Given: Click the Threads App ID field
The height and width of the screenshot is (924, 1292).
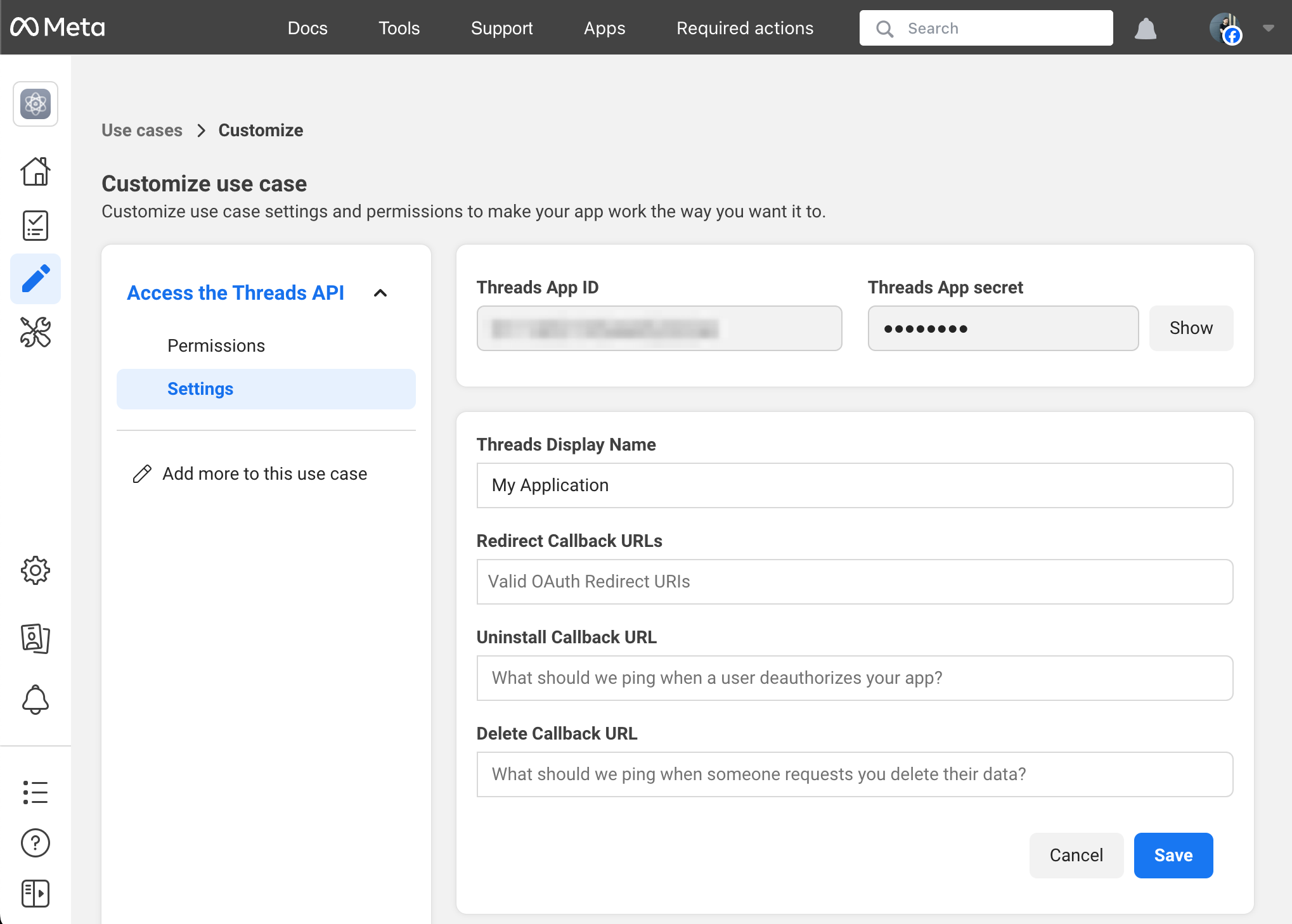Looking at the screenshot, I should pyautogui.click(x=659, y=328).
